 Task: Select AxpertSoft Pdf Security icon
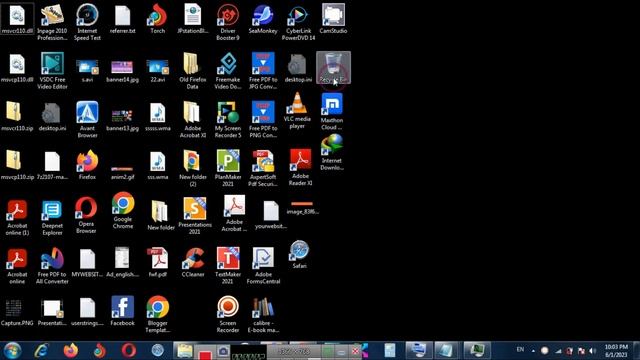[263, 168]
